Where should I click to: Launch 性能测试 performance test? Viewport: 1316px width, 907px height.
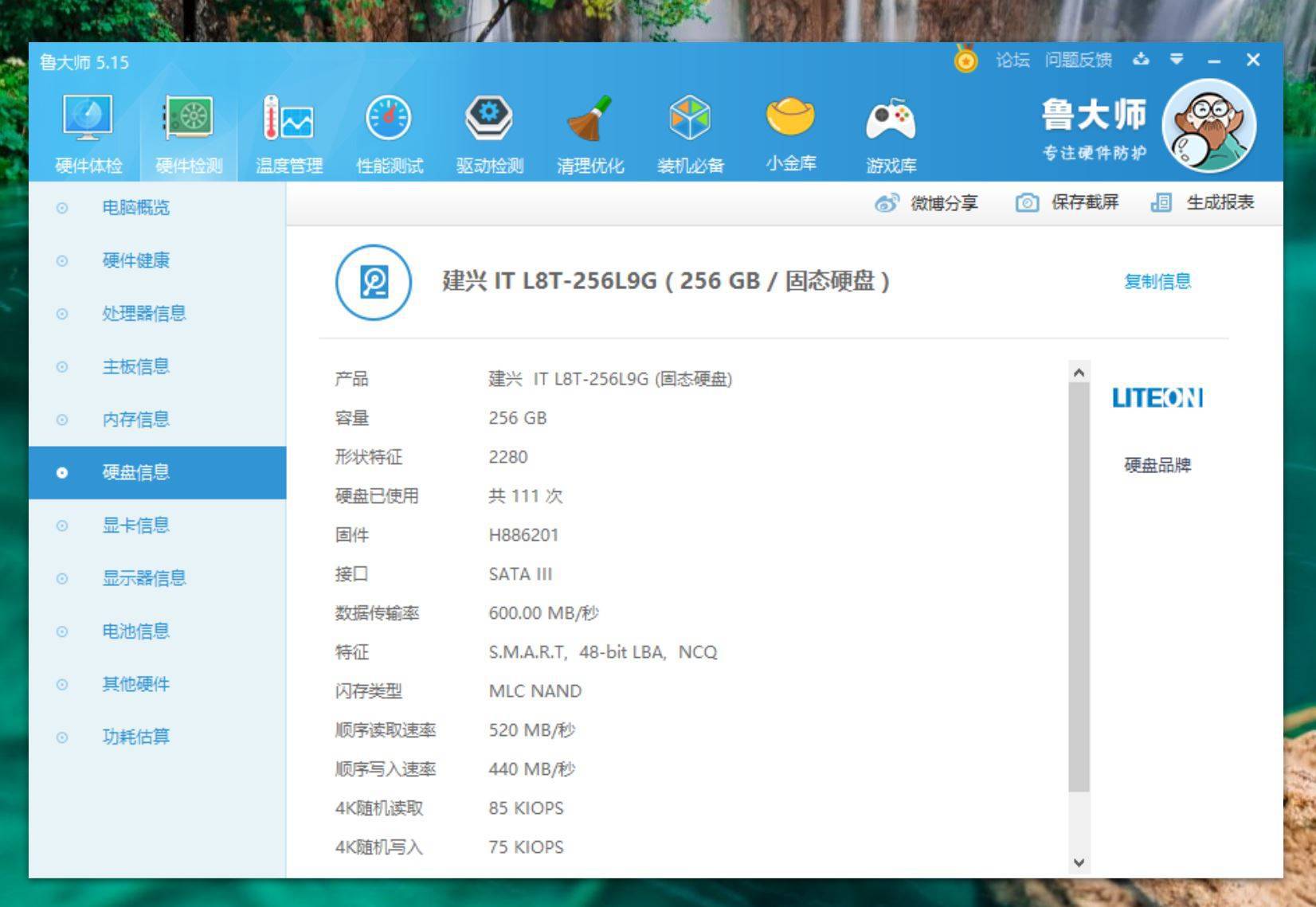click(x=389, y=133)
